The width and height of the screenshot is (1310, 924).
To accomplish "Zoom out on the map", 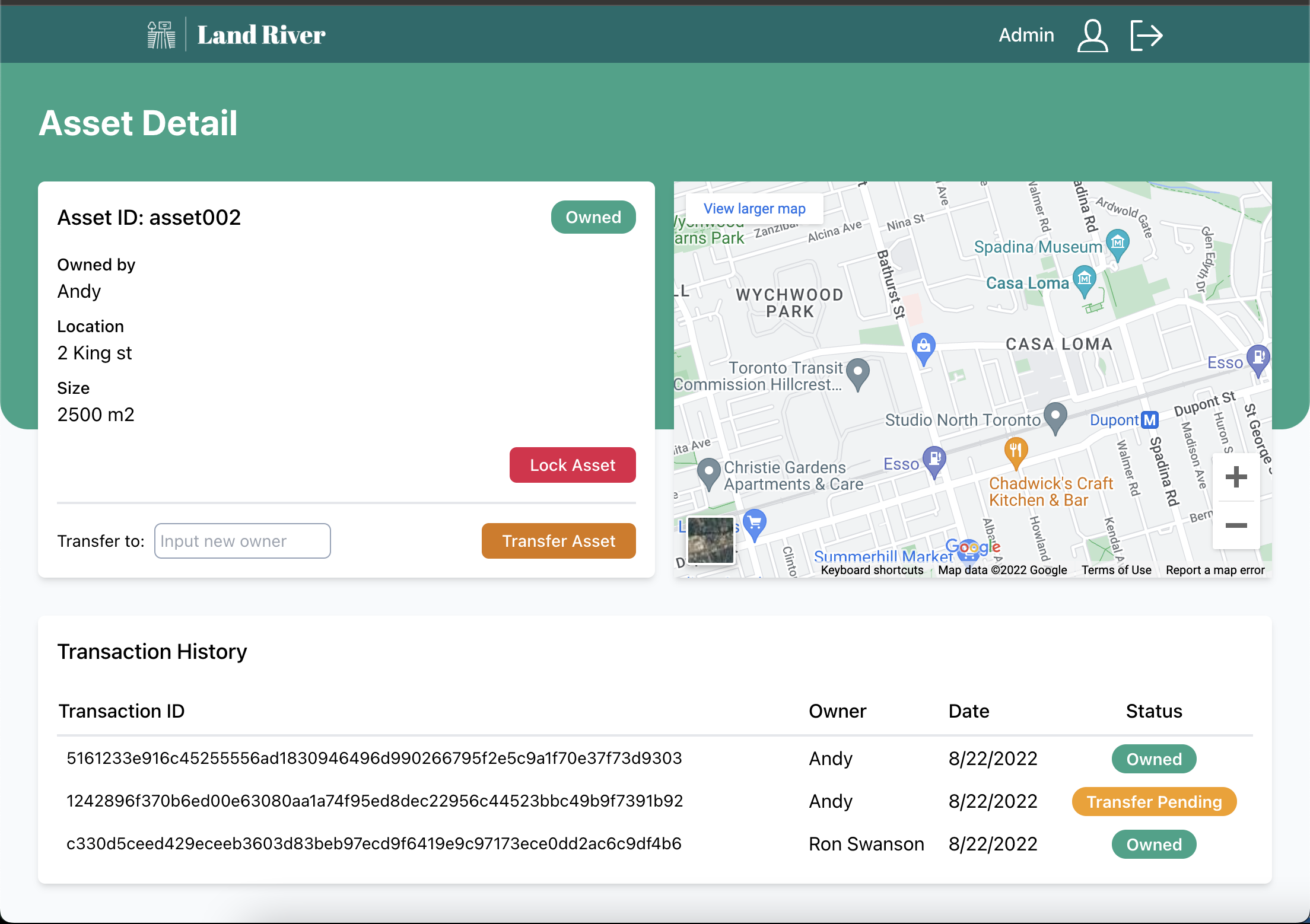I will click(x=1236, y=525).
